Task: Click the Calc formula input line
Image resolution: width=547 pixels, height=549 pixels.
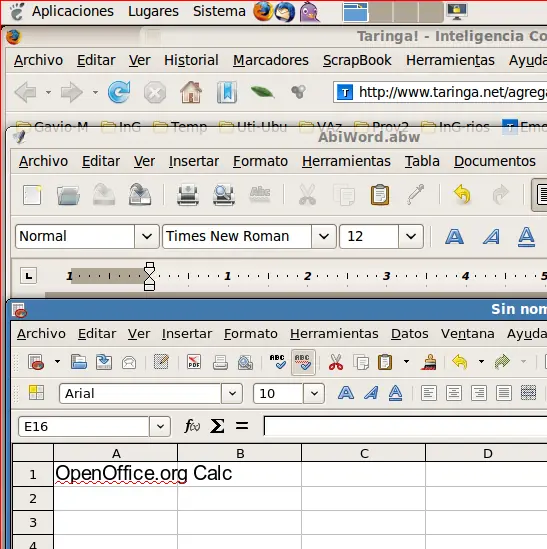Action: [405, 426]
